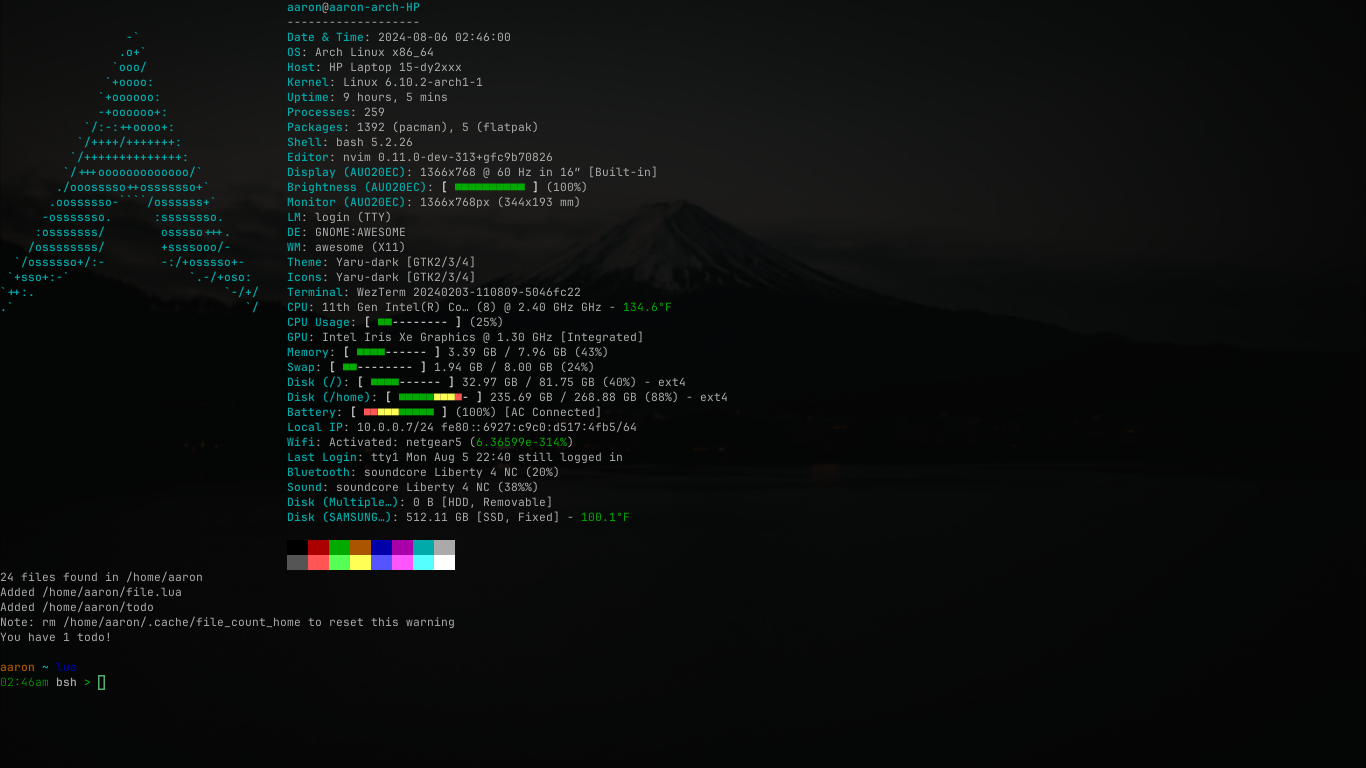Click the 'WM: awesome (X11)' line
Screen dimensions: 1366x768
[346, 247]
